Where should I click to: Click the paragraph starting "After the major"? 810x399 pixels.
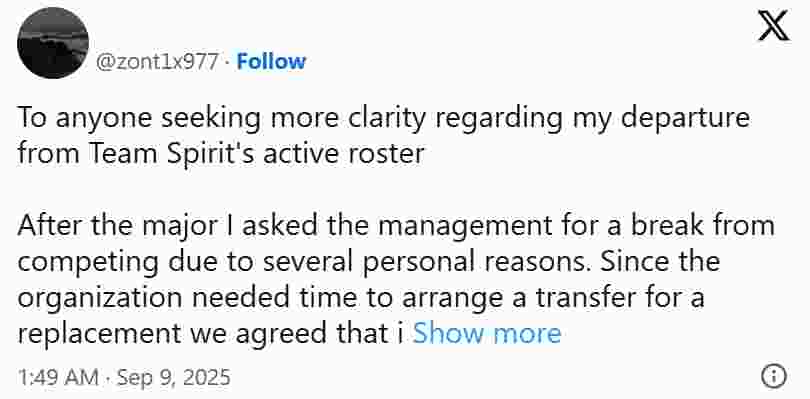click(x=396, y=280)
